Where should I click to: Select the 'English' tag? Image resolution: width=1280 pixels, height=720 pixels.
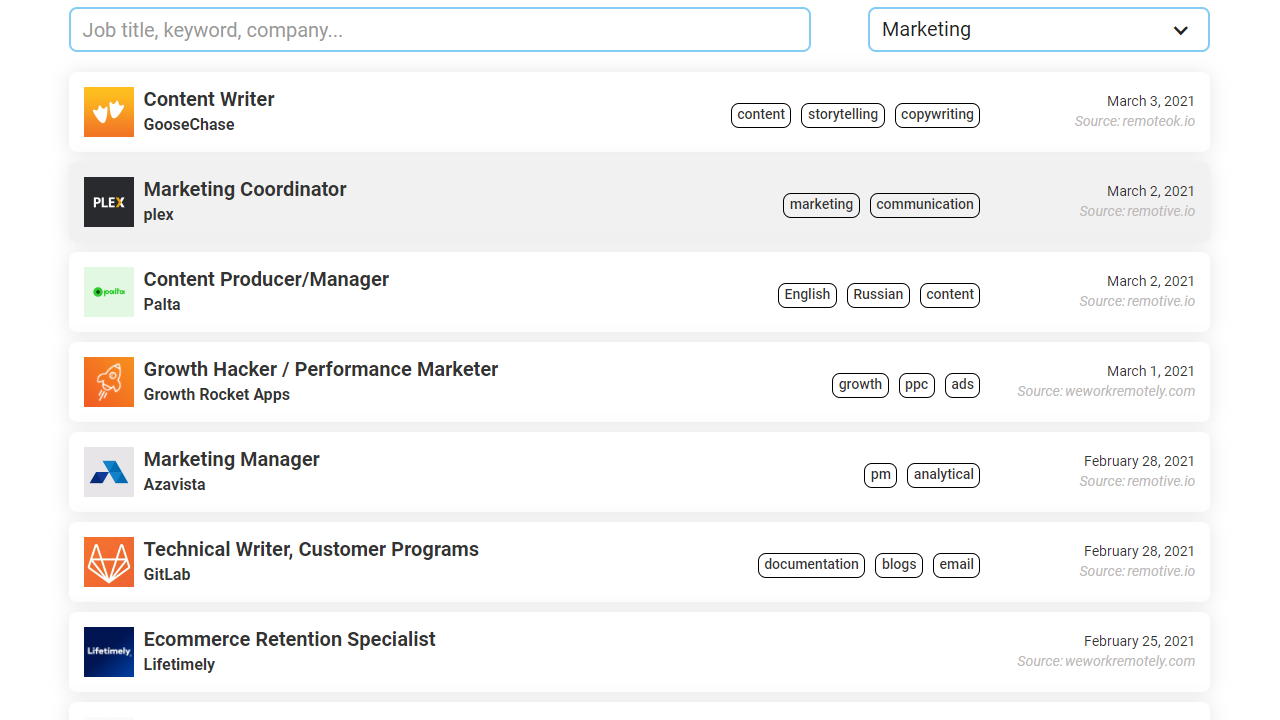[807, 295]
